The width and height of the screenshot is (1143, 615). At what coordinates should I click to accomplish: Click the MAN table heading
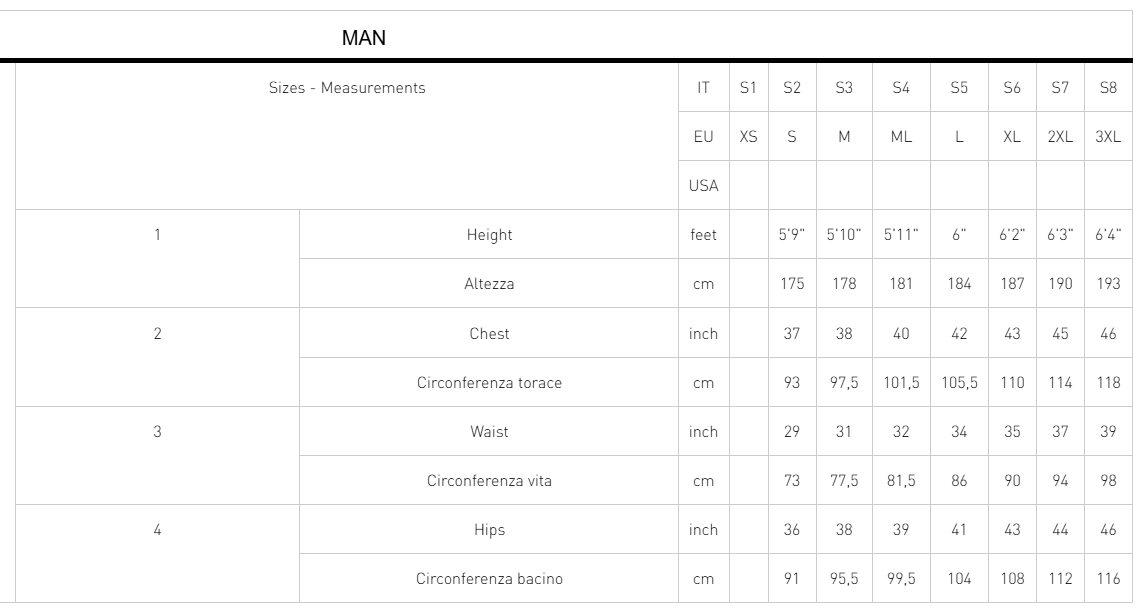(364, 38)
